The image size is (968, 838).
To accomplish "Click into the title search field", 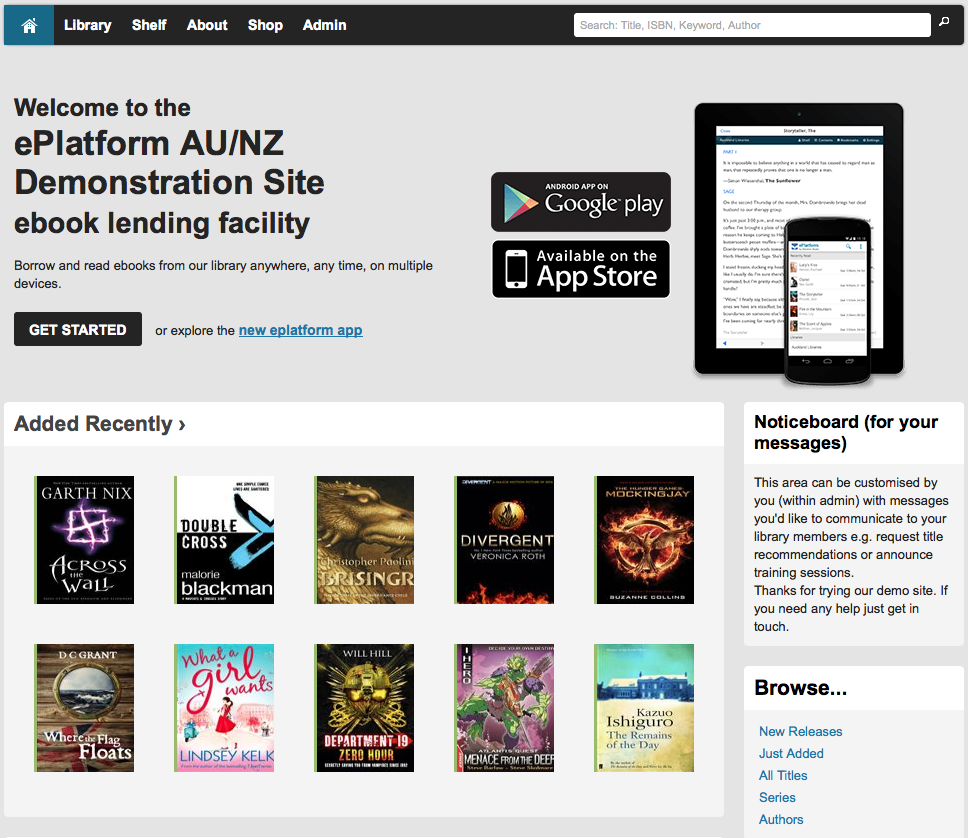I will [x=752, y=25].
